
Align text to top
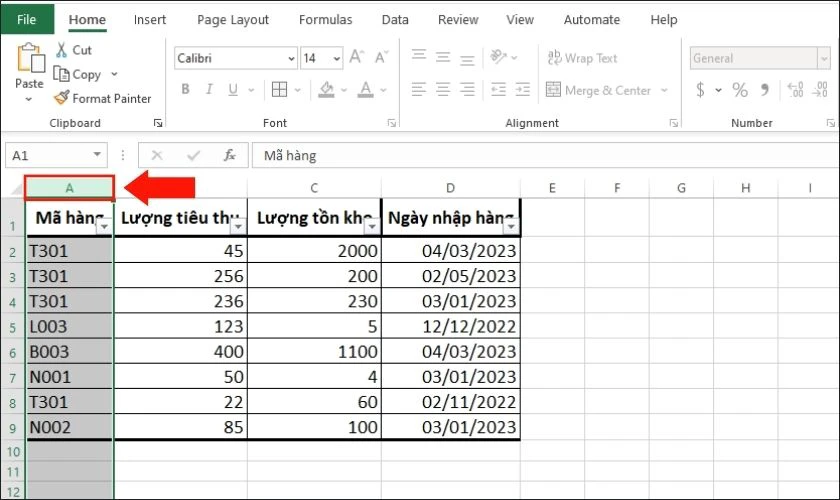pos(419,57)
